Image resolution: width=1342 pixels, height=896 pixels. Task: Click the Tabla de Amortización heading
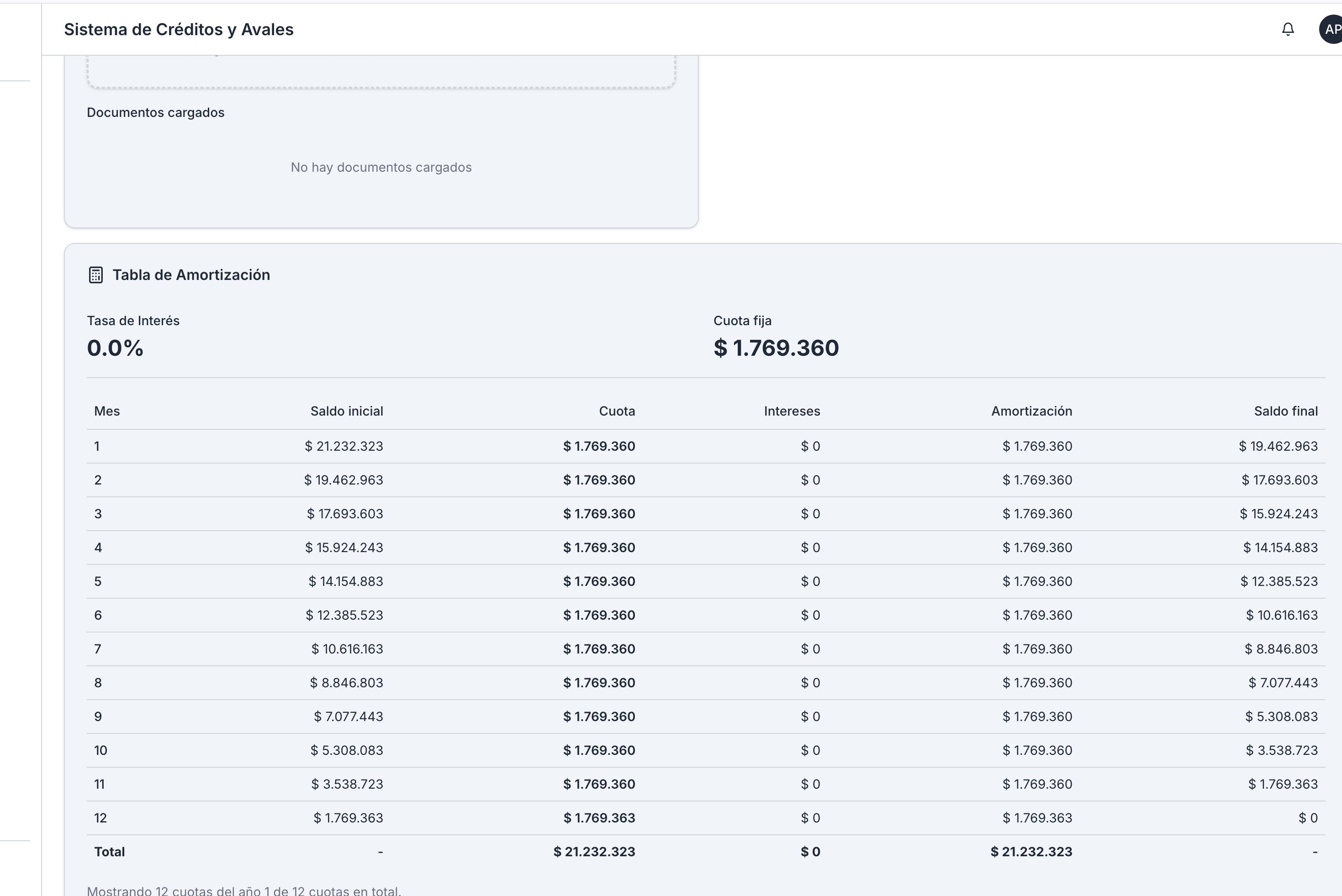pyautogui.click(x=191, y=275)
